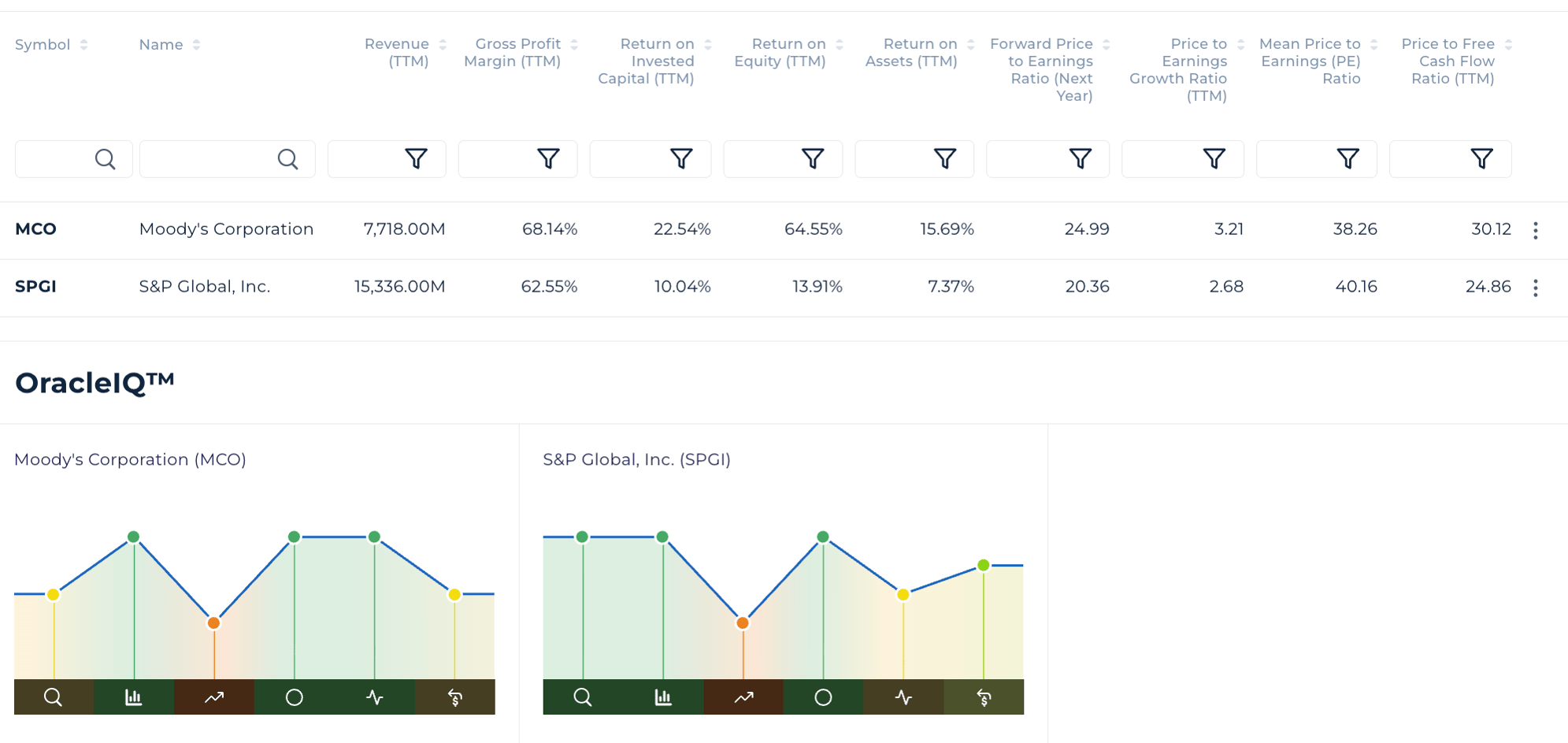The image size is (1568, 743).
Task: Click the Return on Equity filter funnel
Action: click(812, 159)
